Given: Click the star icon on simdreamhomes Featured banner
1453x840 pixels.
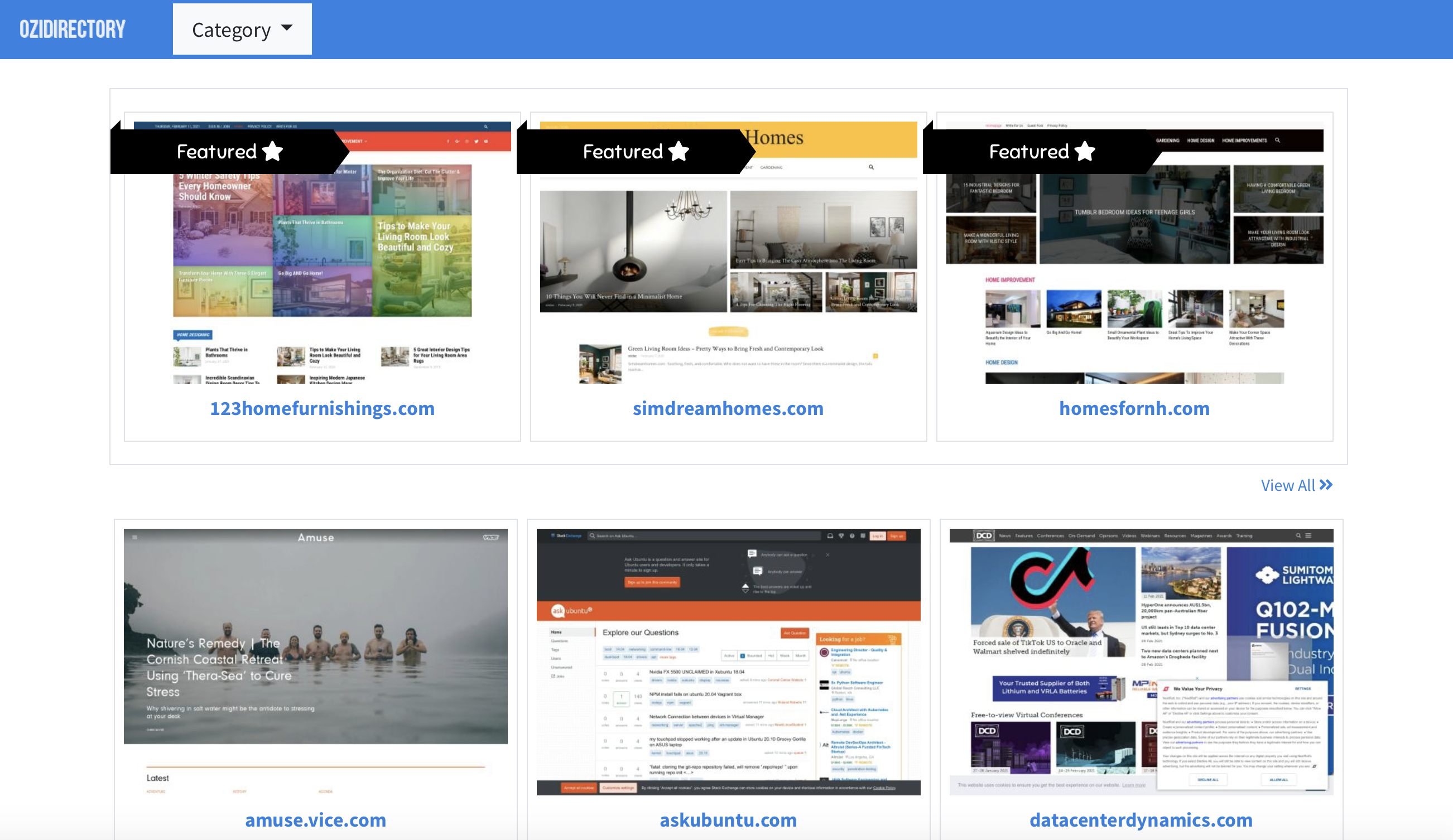Looking at the screenshot, I should 679,151.
